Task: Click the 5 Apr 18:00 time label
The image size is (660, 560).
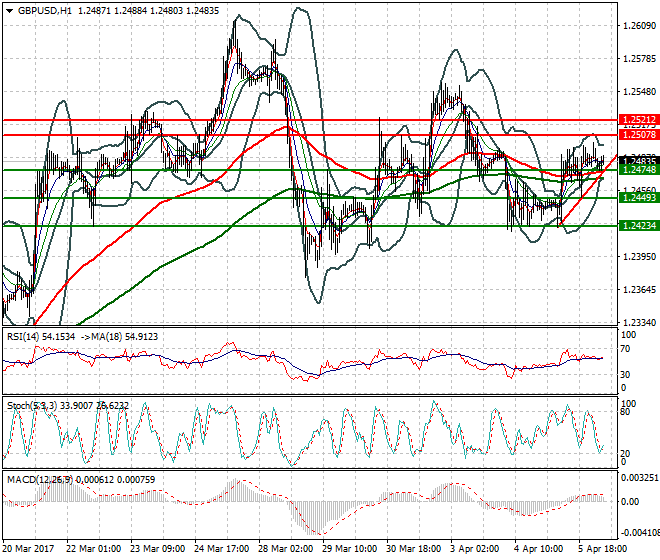Action: click(603, 549)
